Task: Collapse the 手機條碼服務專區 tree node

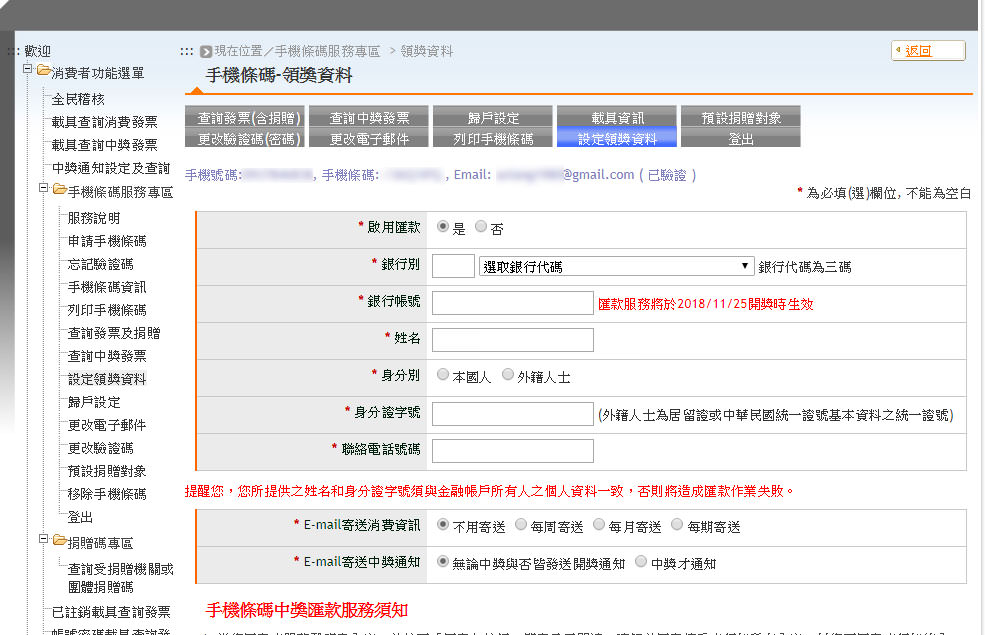Action: [x=45, y=190]
